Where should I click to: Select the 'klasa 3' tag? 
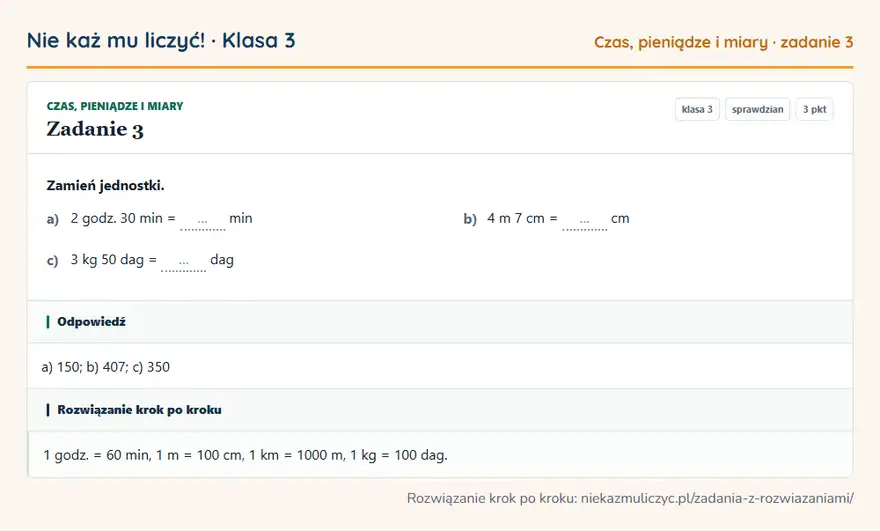697,109
